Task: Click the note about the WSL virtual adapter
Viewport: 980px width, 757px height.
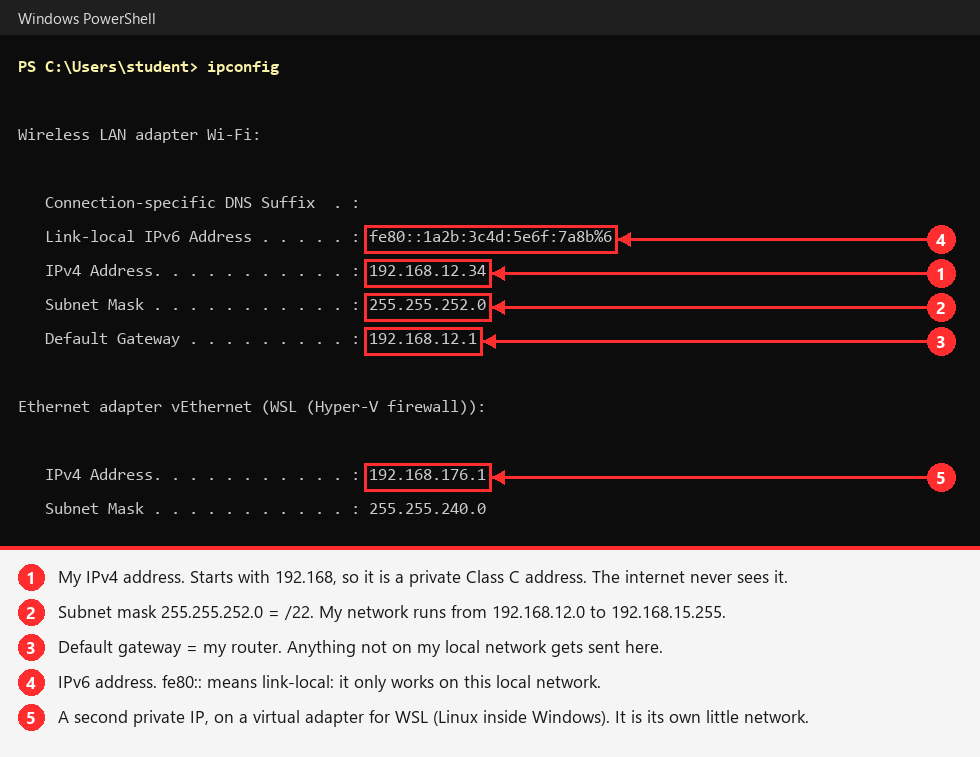Action: coord(433,717)
